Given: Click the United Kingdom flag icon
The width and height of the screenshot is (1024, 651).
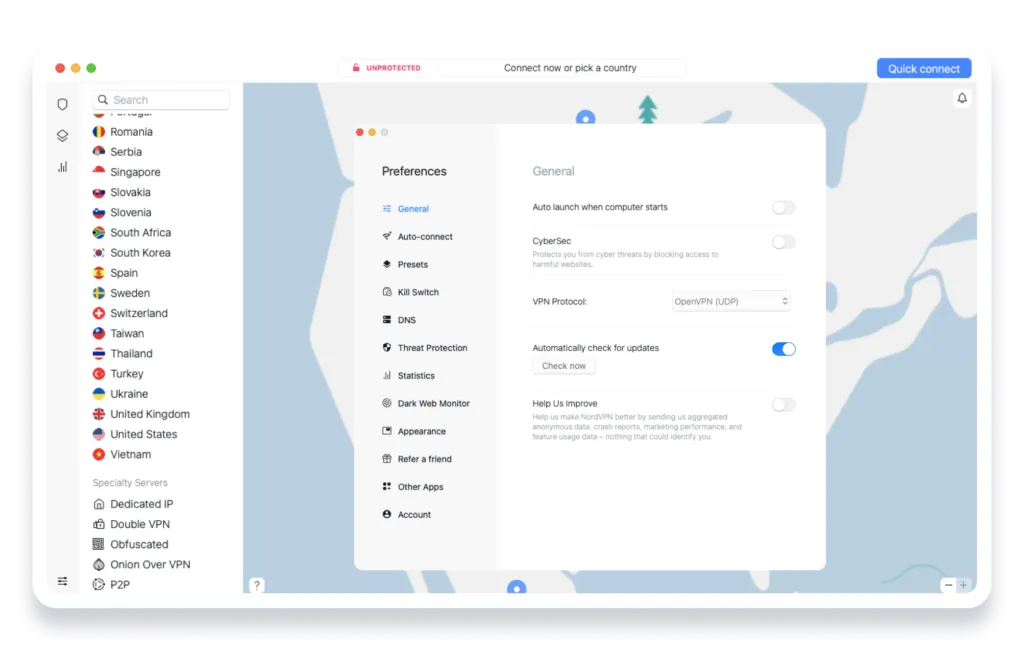Looking at the screenshot, I should [99, 414].
